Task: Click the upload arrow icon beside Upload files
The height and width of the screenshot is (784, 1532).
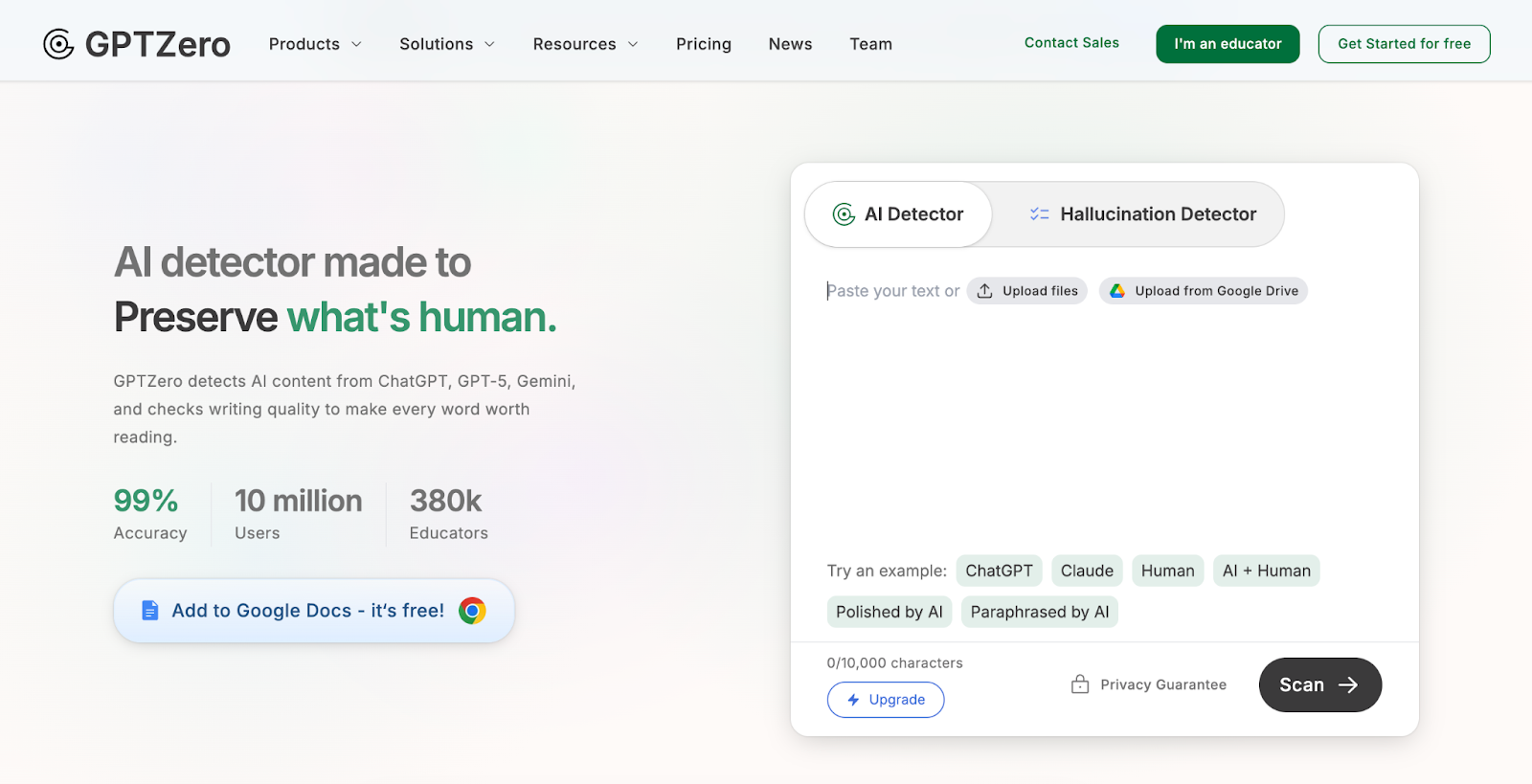Action: click(x=984, y=291)
